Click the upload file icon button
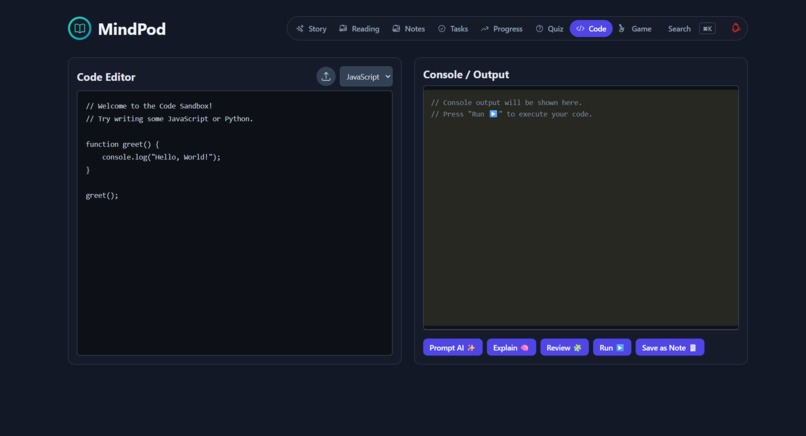The image size is (806, 436). [x=326, y=77]
